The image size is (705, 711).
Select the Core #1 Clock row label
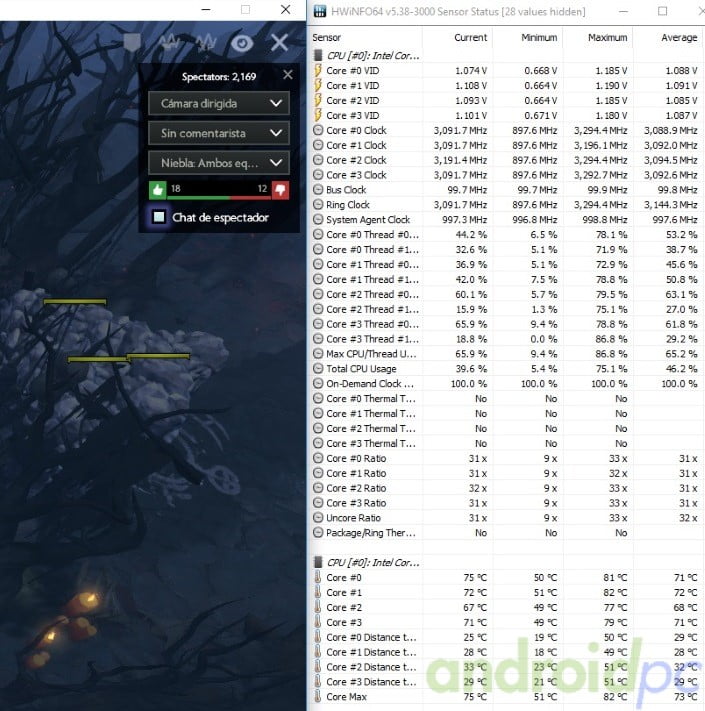tap(356, 145)
